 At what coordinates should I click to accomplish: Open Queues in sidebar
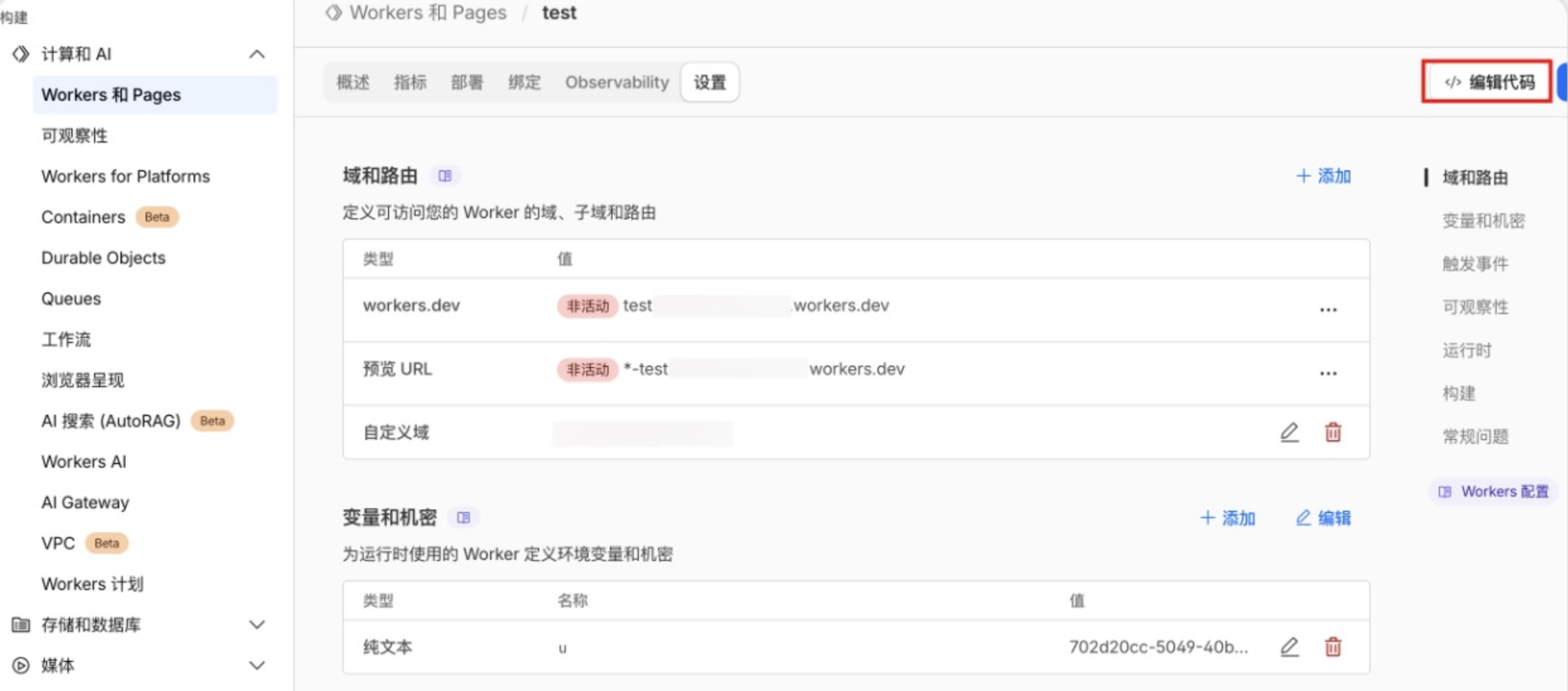(71, 299)
